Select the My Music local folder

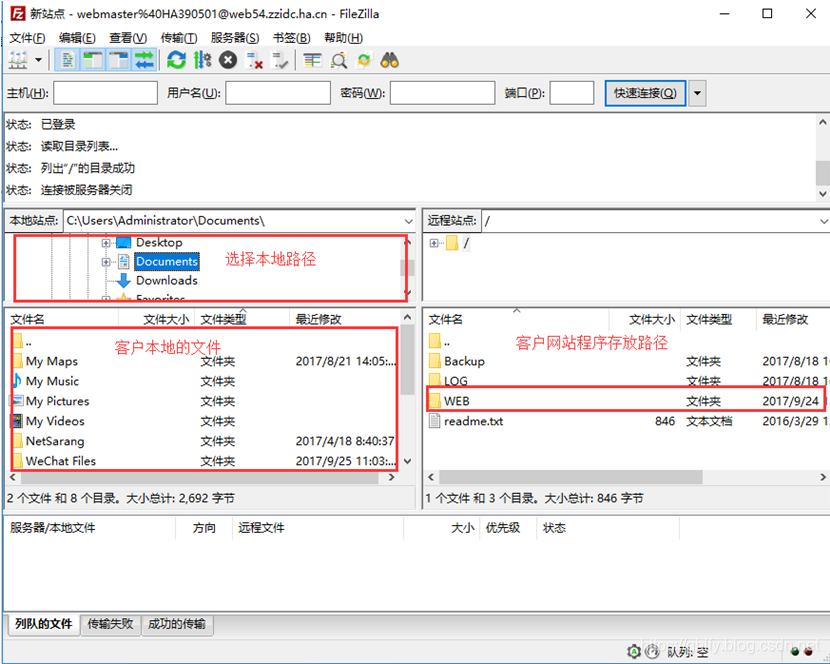tap(52, 381)
